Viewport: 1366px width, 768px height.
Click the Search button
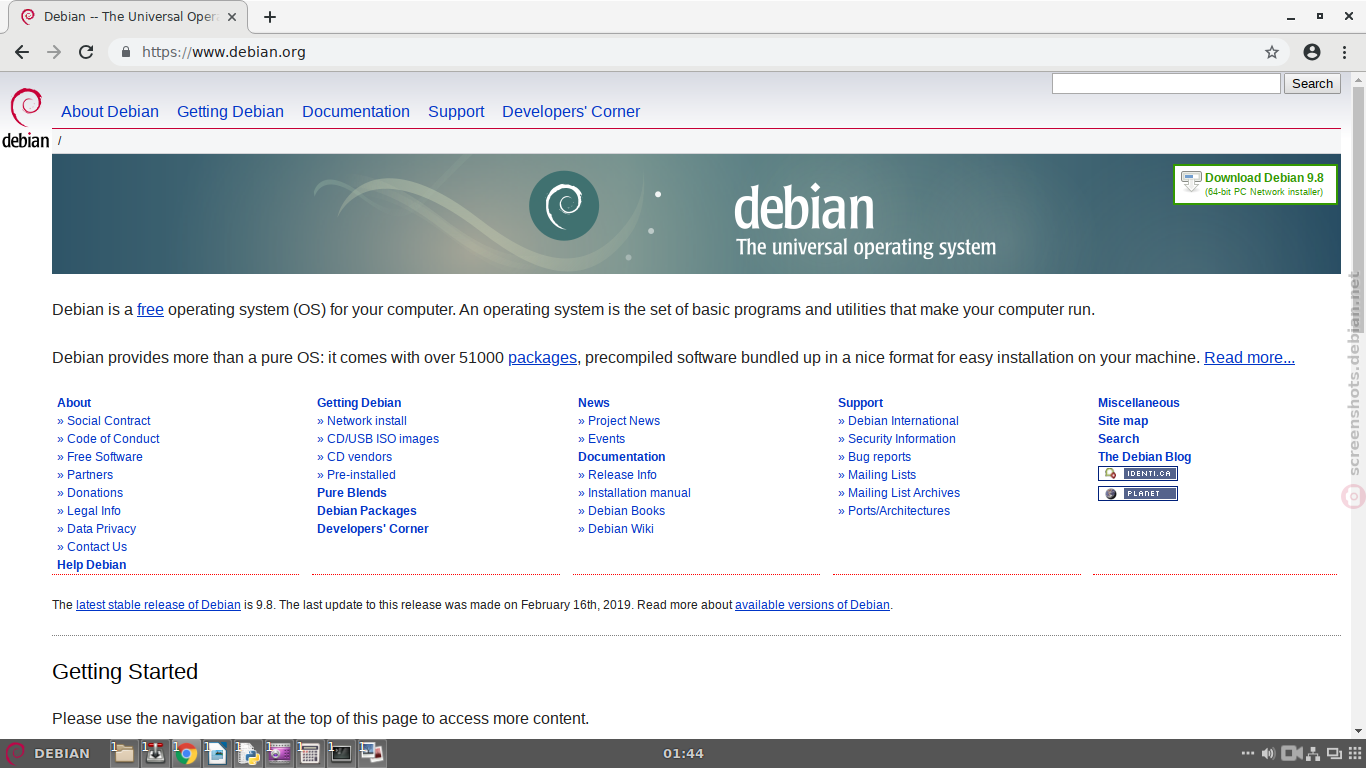click(1312, 84)
